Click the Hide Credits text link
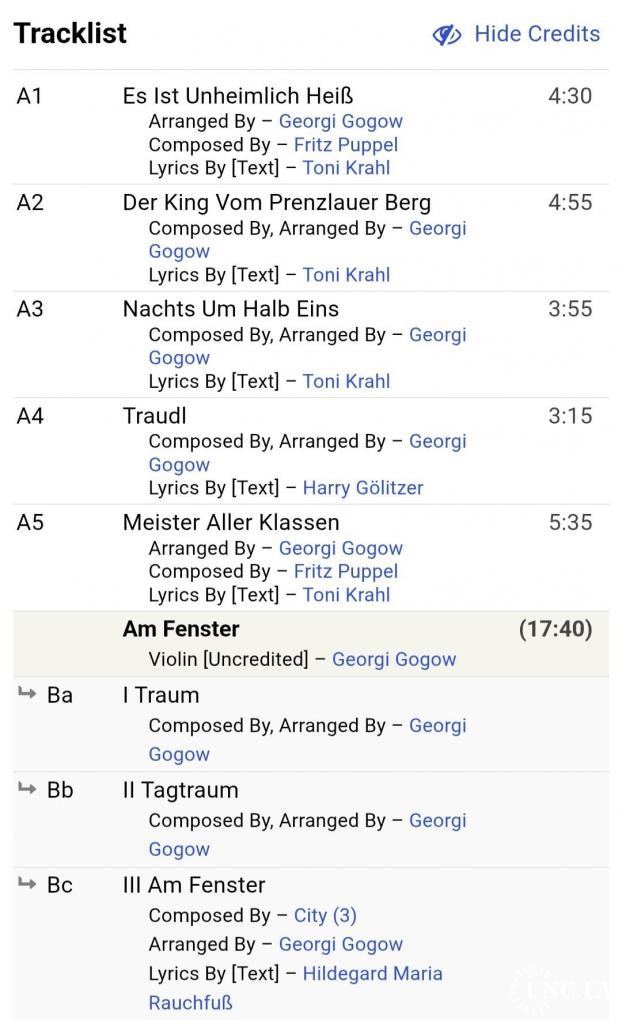This screenshot has height=1024, width=622. click(537, 34)
